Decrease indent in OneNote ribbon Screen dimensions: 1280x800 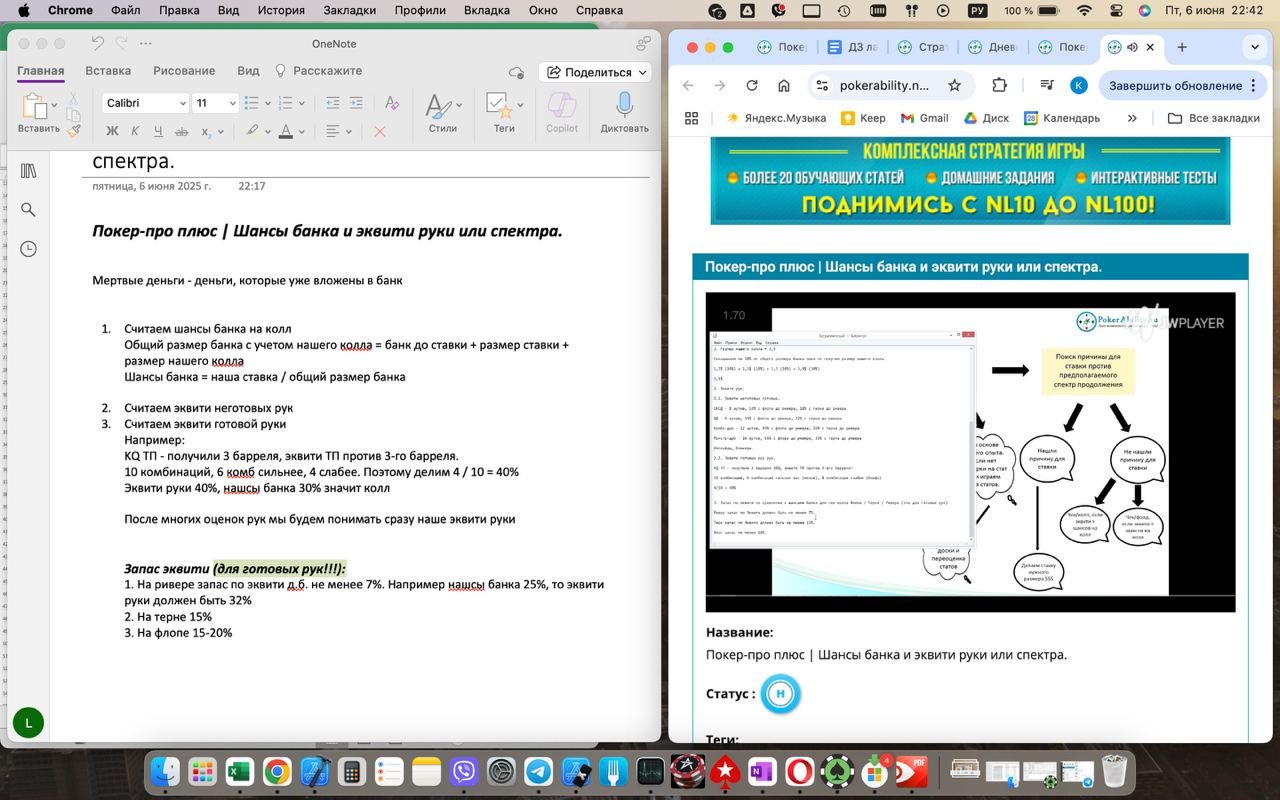tap(332, 103)
